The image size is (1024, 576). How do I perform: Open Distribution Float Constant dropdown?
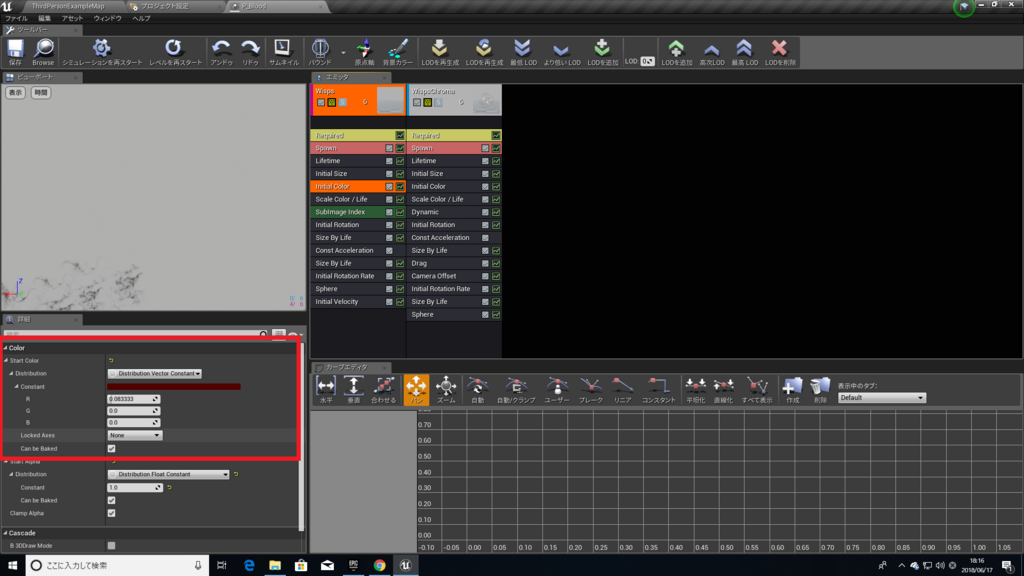click(168, 474)
